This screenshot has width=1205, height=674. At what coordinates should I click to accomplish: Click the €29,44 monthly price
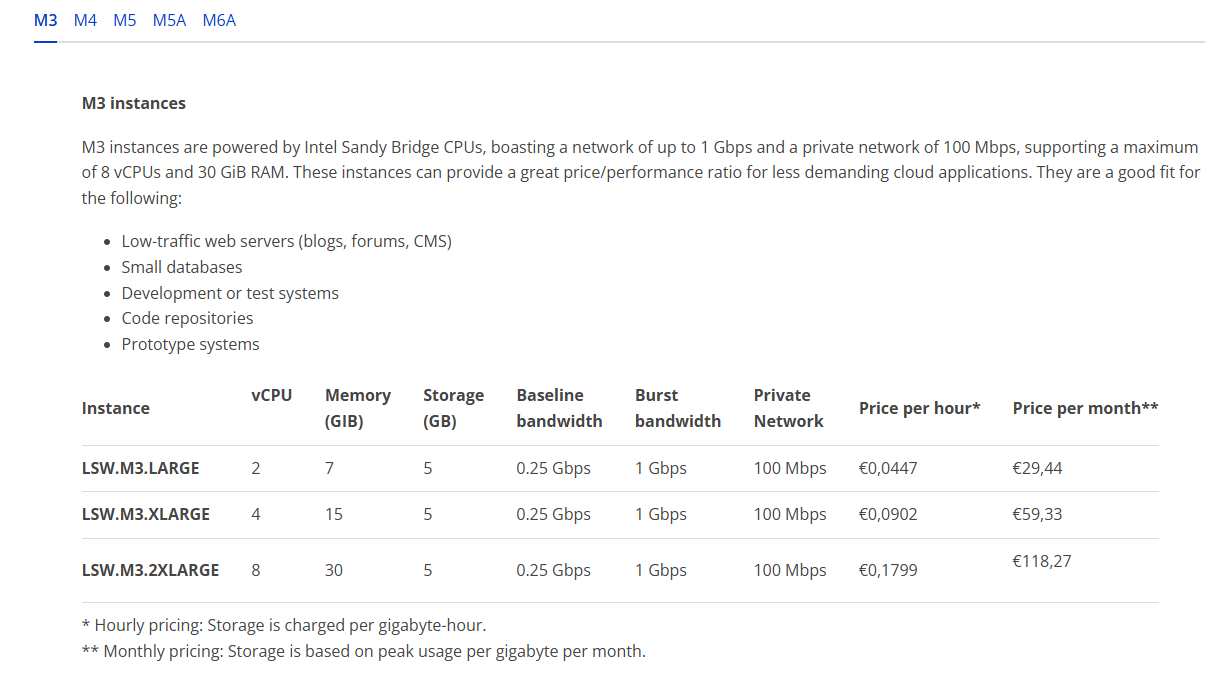pyautogui.click(x=1038, y=468)
